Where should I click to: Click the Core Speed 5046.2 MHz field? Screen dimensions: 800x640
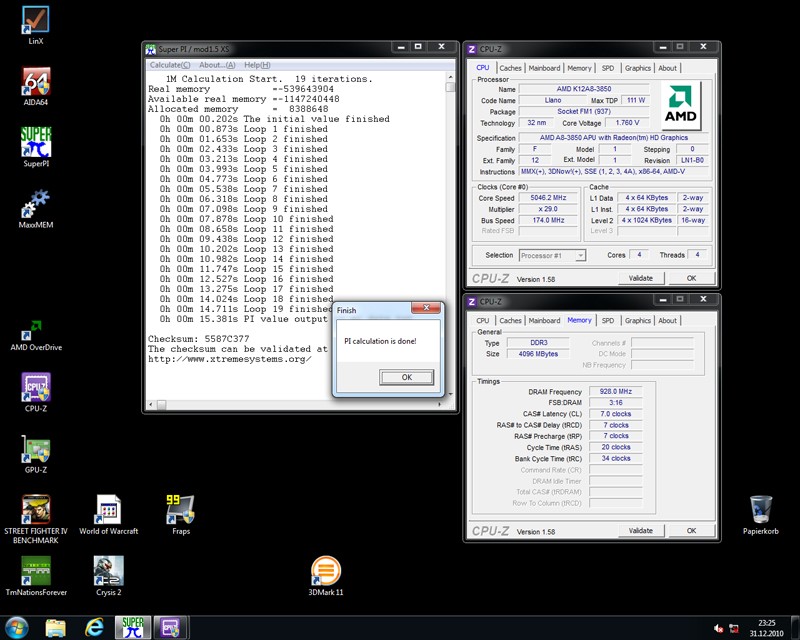click(548, 198)
